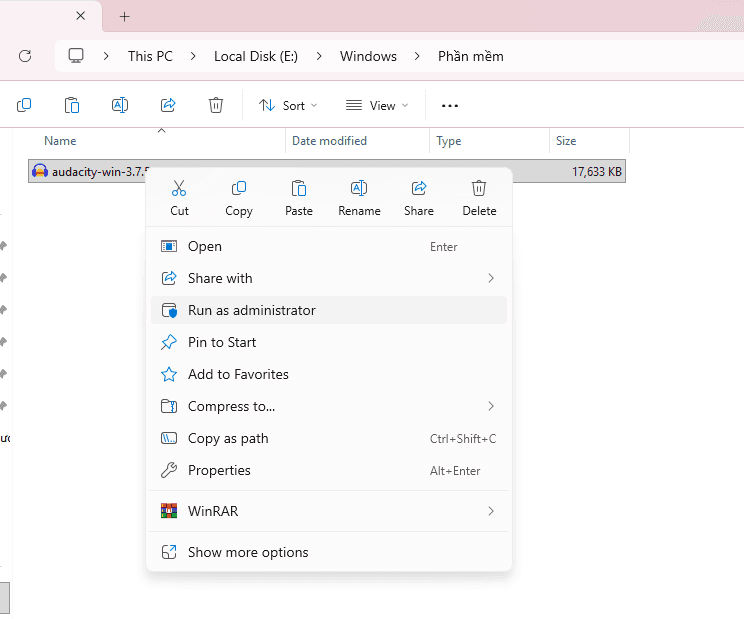This screenshot has width=744, height=619.
Task: Open Properties from the context menu
Action: click(x=219, y=470)
